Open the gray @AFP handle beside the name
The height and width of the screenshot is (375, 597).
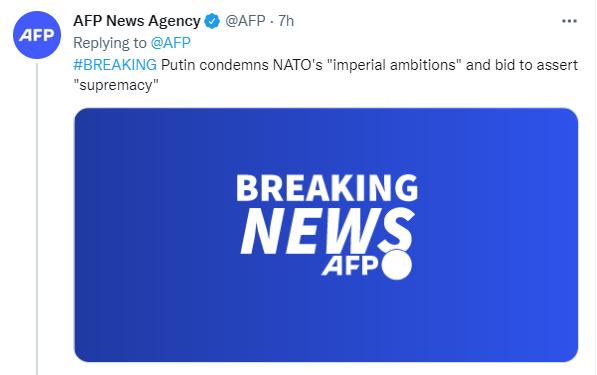pyautogui.click(x=245, y=21)
